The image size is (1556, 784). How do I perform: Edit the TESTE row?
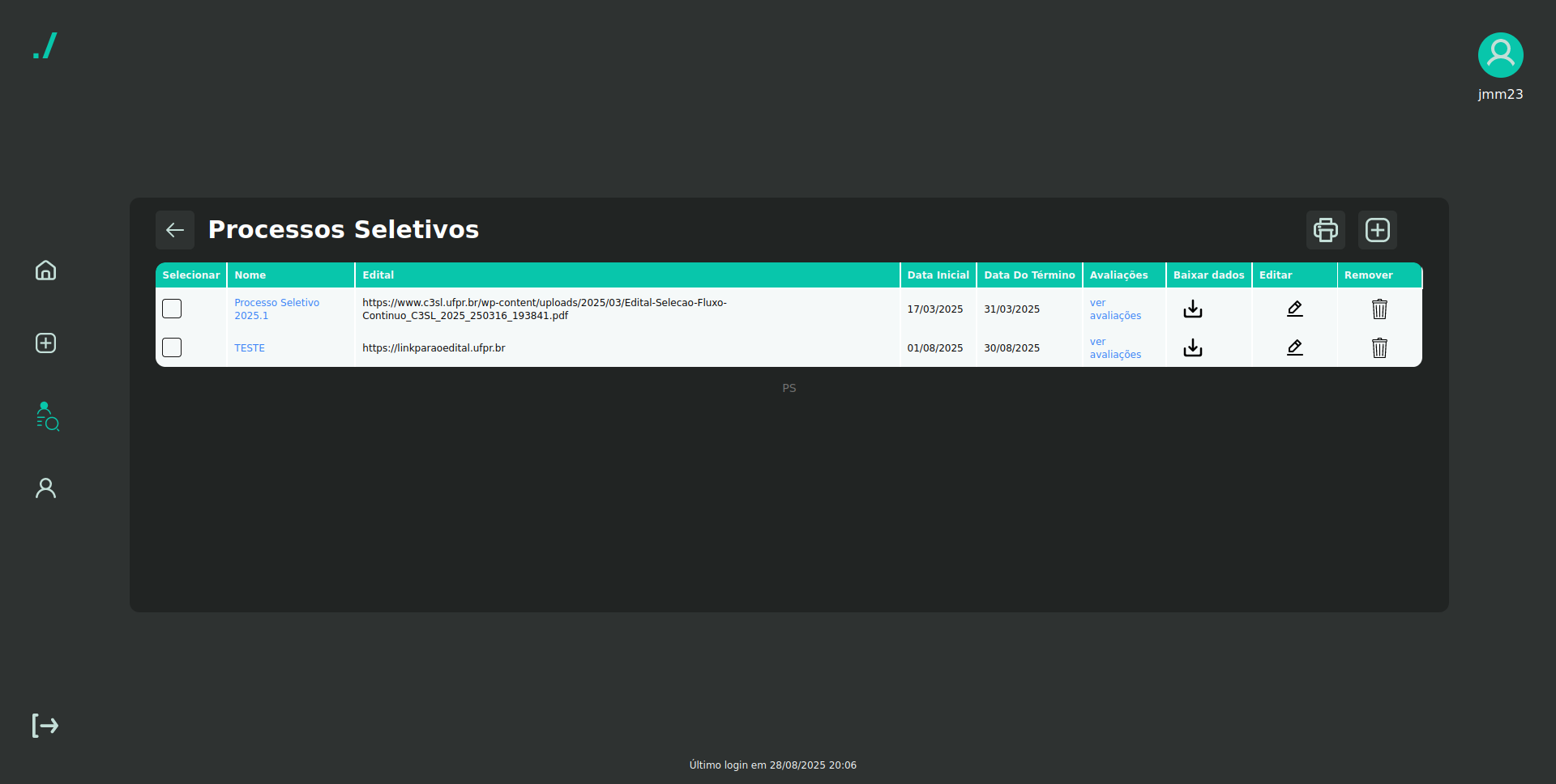pos(1295,347)
